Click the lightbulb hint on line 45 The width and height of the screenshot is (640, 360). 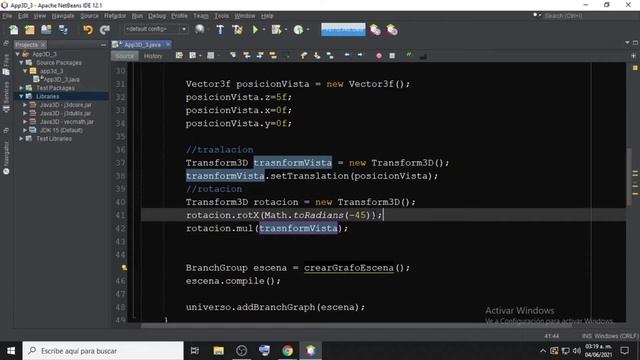tap(124, 268)
